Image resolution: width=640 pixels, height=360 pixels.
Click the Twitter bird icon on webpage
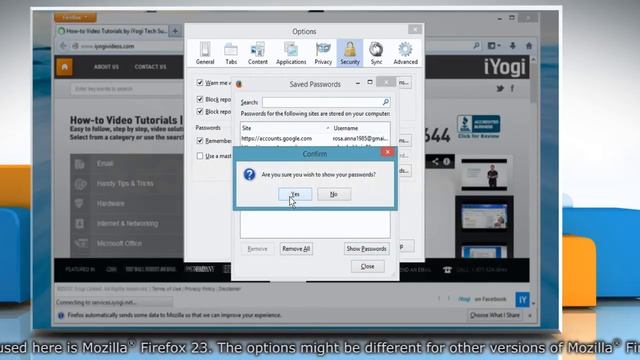[x=500, y=88]
